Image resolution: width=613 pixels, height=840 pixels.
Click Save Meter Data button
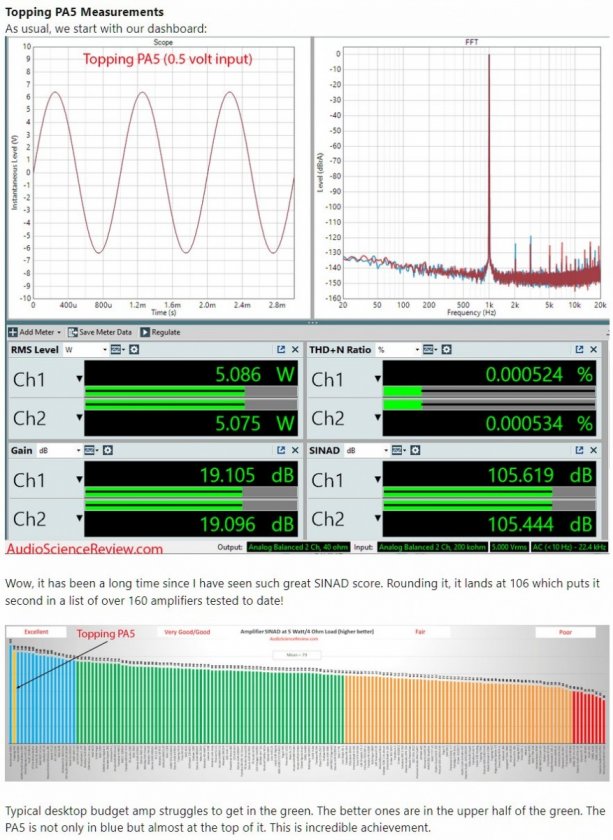pos(100,332)
